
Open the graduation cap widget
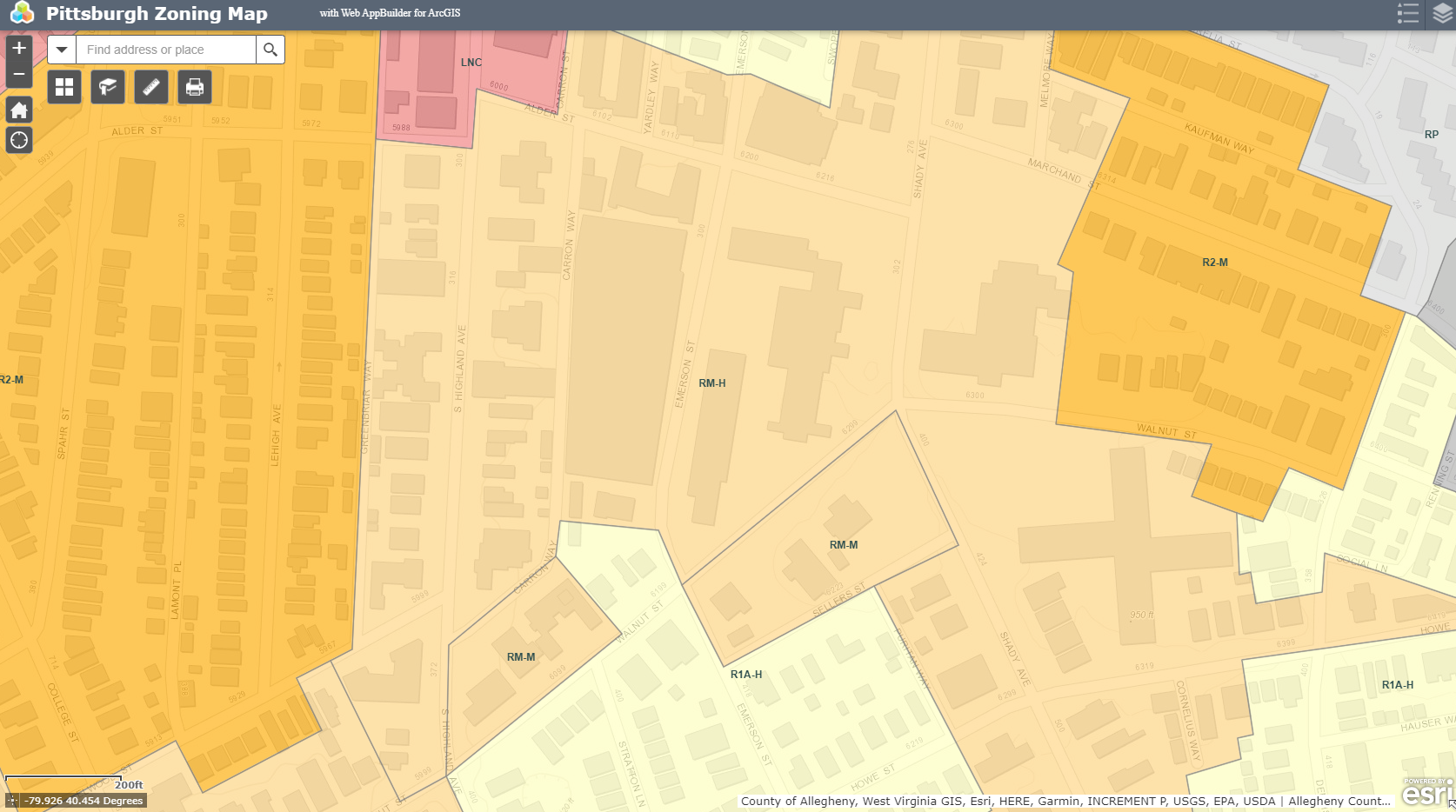(x=108, y=87)
